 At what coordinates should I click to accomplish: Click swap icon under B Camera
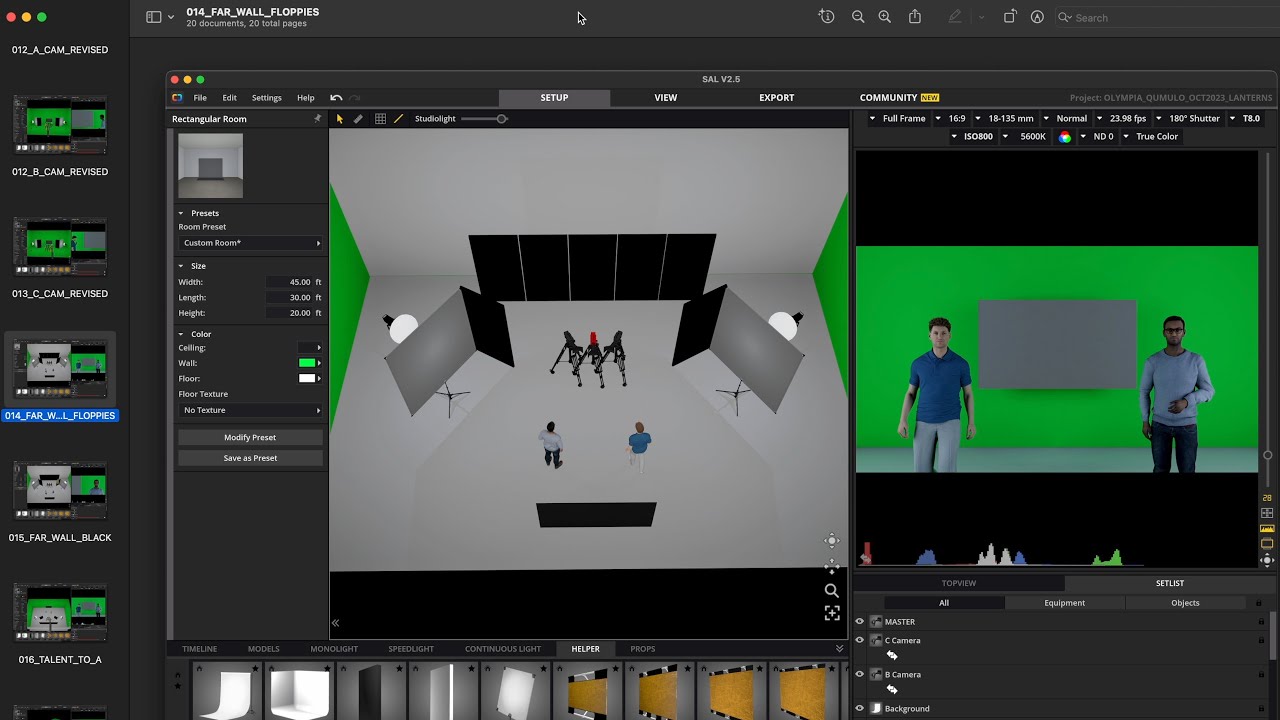pyautogui.click(x=892, y=690)
